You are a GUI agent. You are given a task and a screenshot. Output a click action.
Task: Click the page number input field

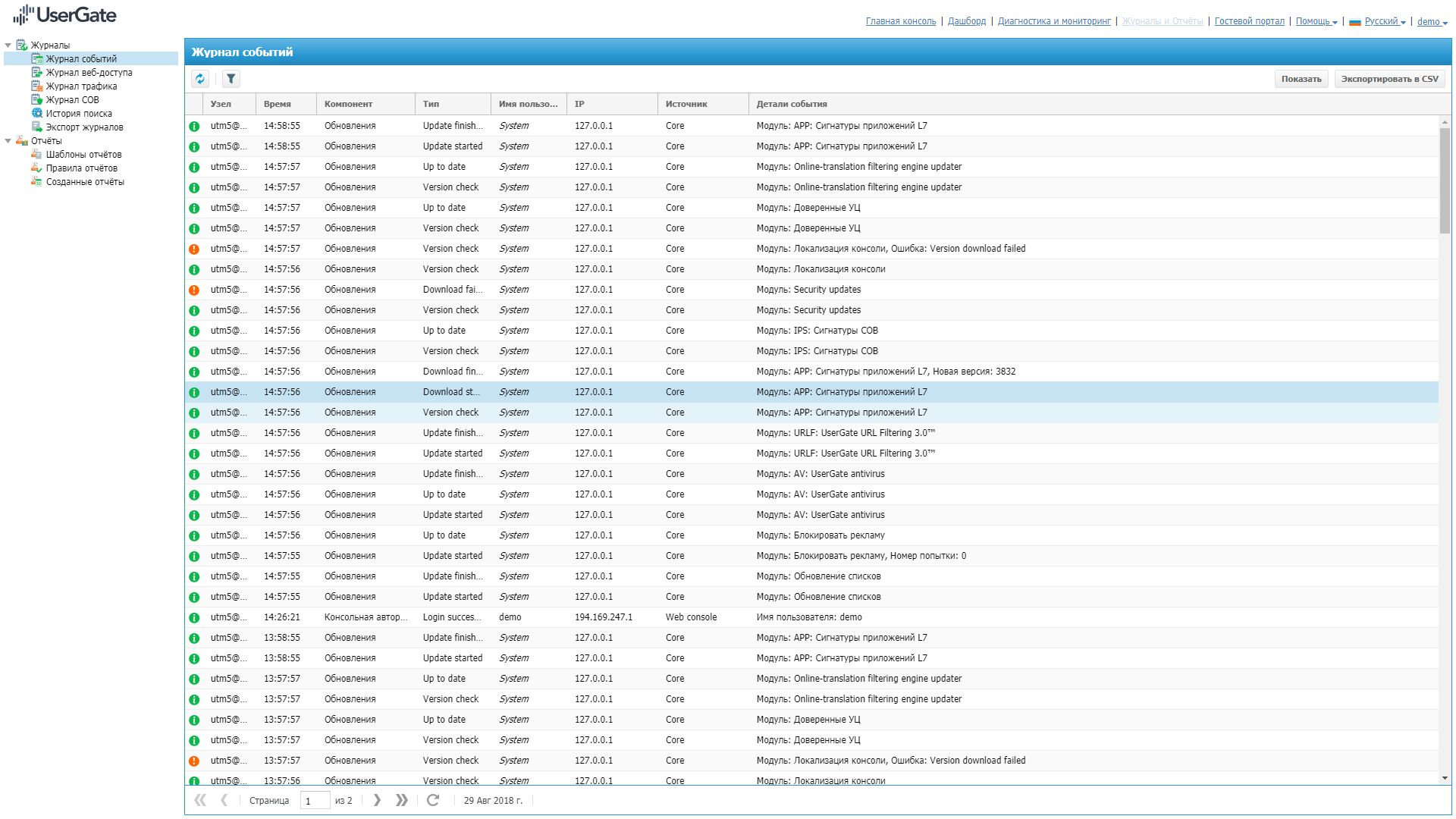pyautogui.click(x=314, y=801)
